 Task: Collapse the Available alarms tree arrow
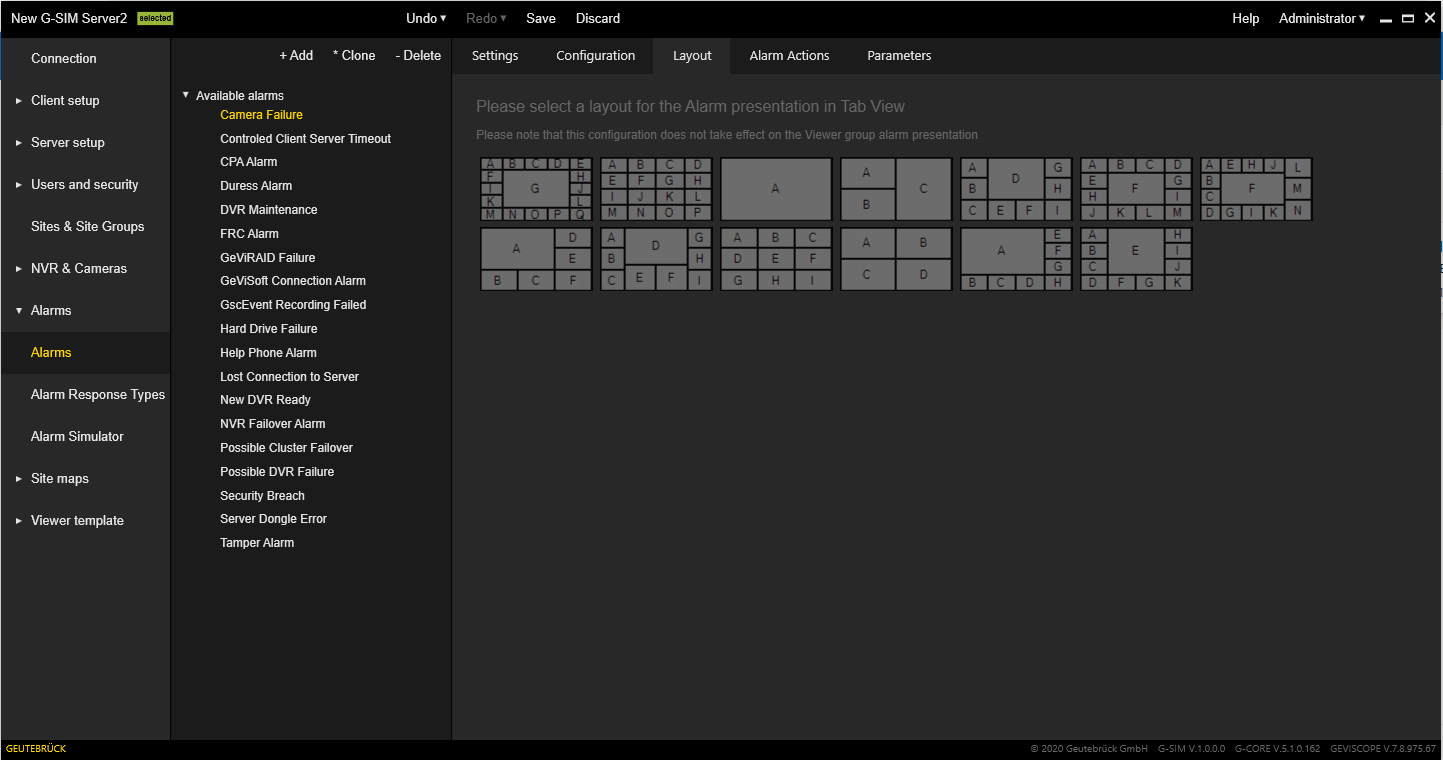[x=186, y=95]
